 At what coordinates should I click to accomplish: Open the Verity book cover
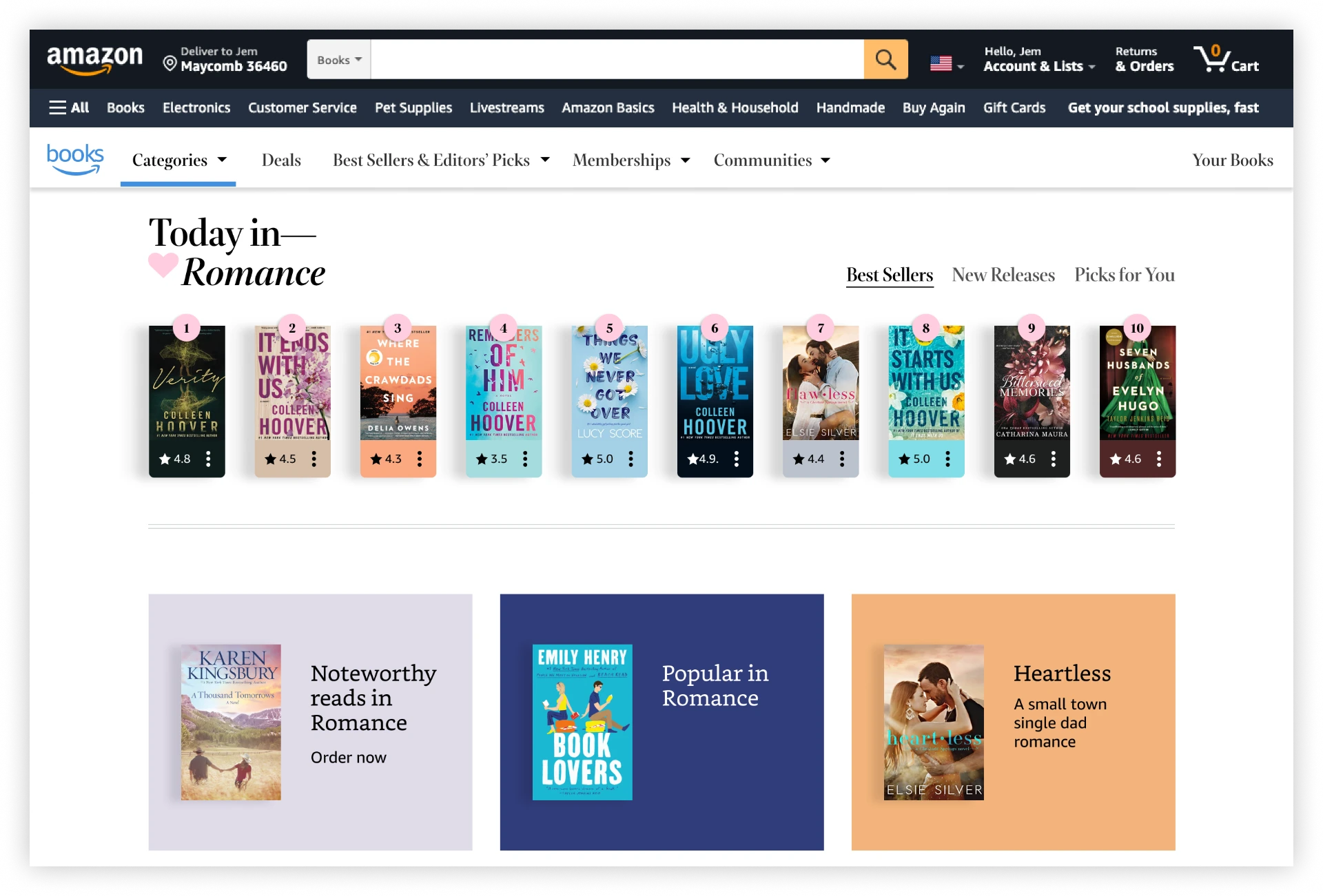coord(187,383)
